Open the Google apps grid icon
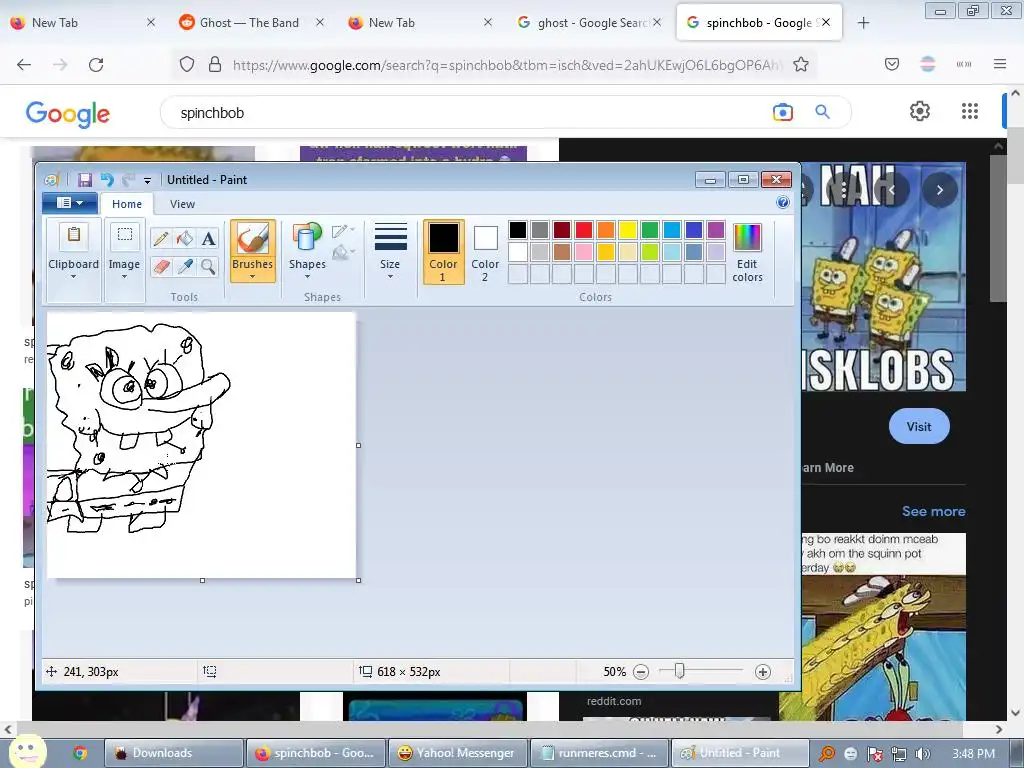Viewport: 1024px width, 768px height. 970,111
